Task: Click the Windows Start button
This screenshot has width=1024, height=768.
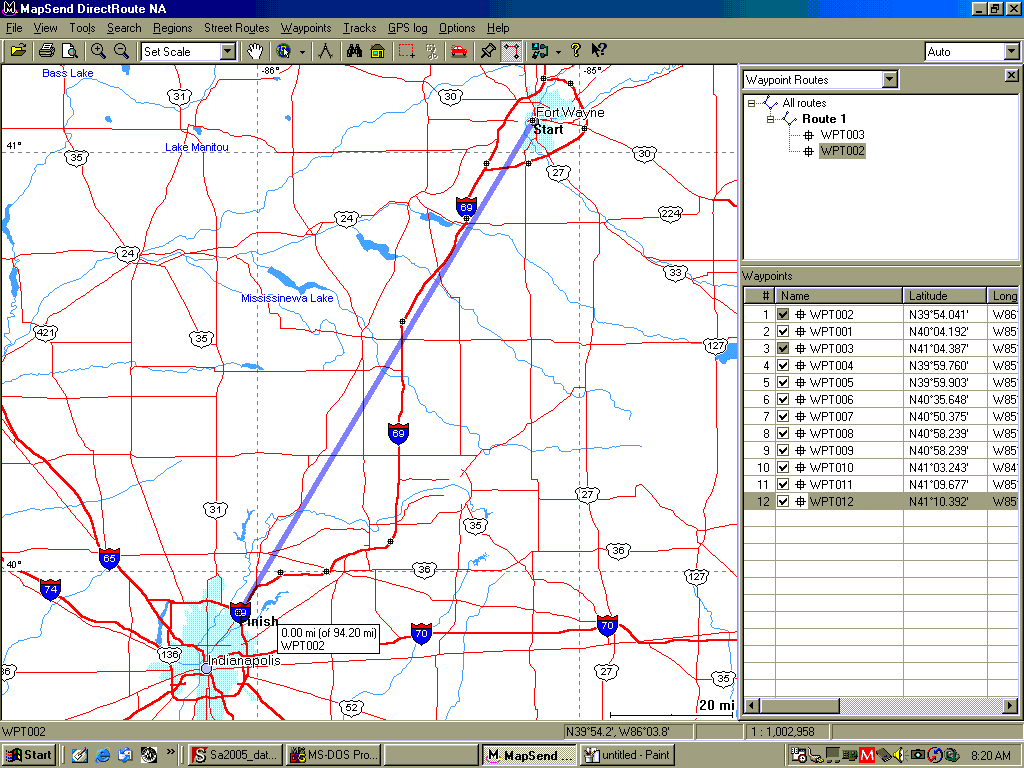Action: (x=29, y=755)
